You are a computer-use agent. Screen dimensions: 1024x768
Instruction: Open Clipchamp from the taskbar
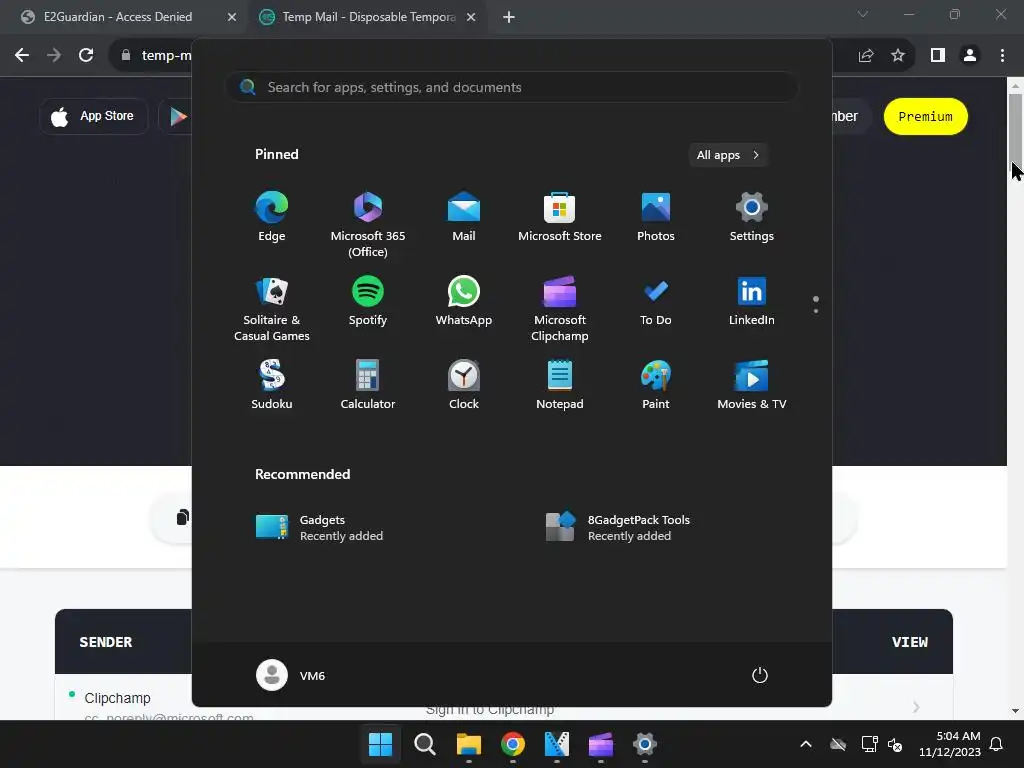click(x=601, y=744)
